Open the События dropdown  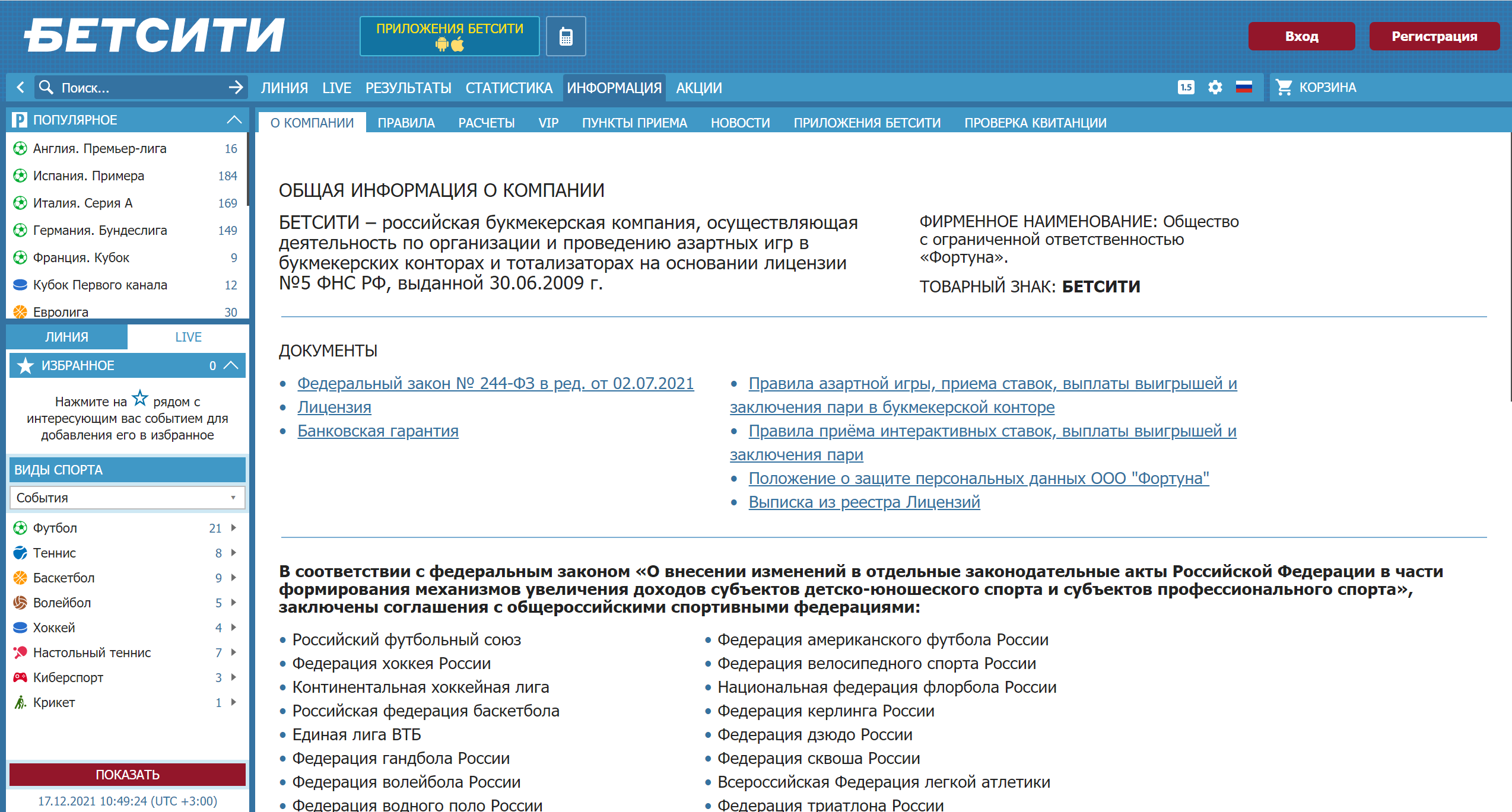tap(127, 498)
